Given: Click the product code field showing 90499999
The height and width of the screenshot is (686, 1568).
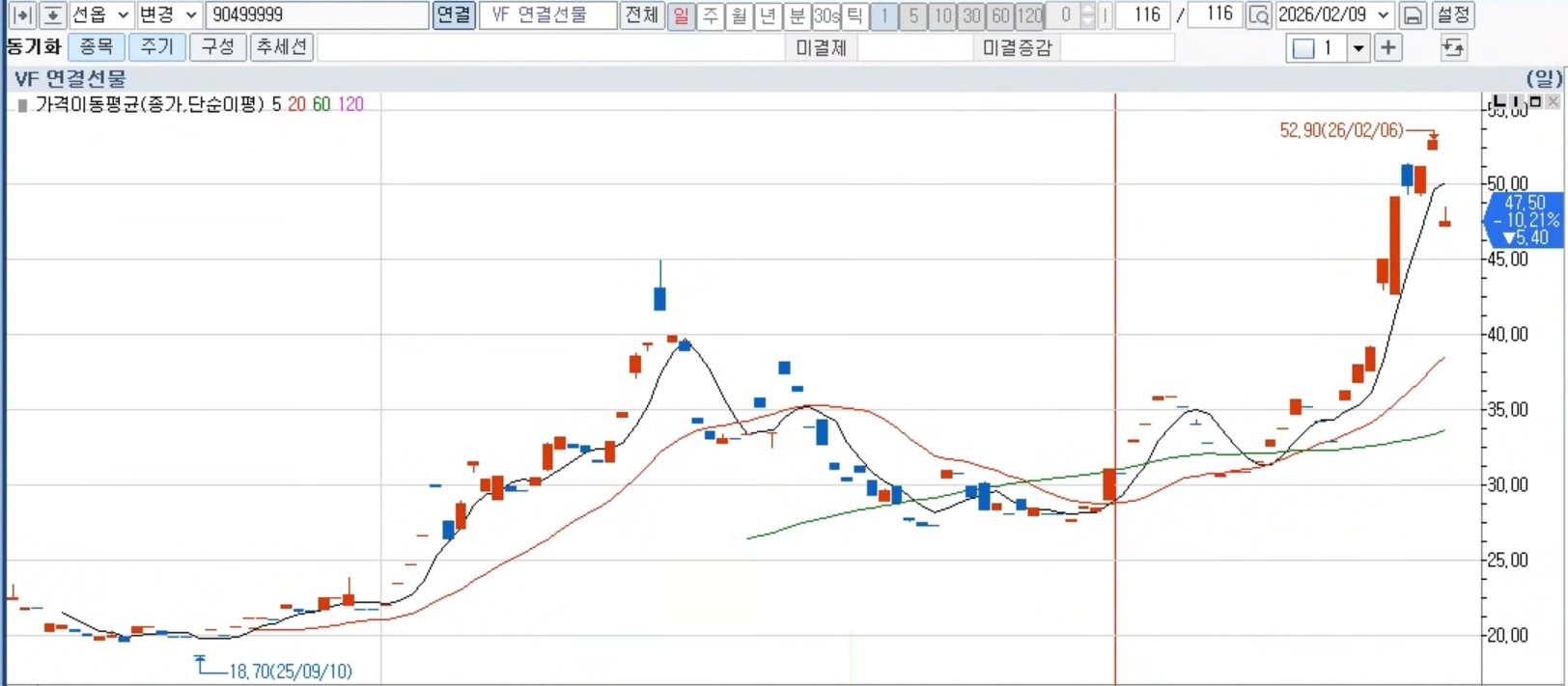Looking at the screenshot, I should (318, 15).
